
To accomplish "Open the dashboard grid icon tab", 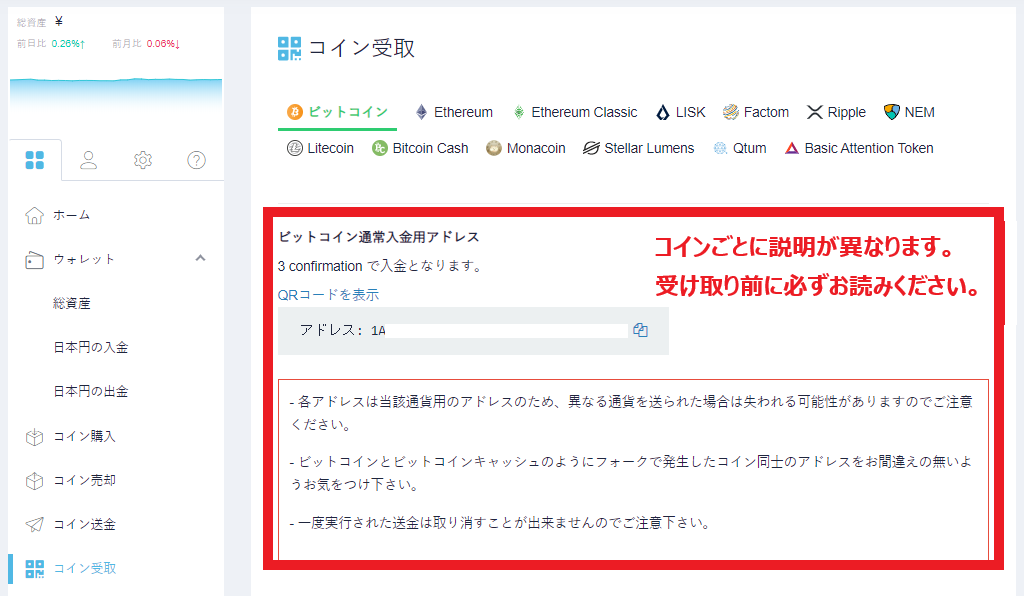I will point(35,160).
